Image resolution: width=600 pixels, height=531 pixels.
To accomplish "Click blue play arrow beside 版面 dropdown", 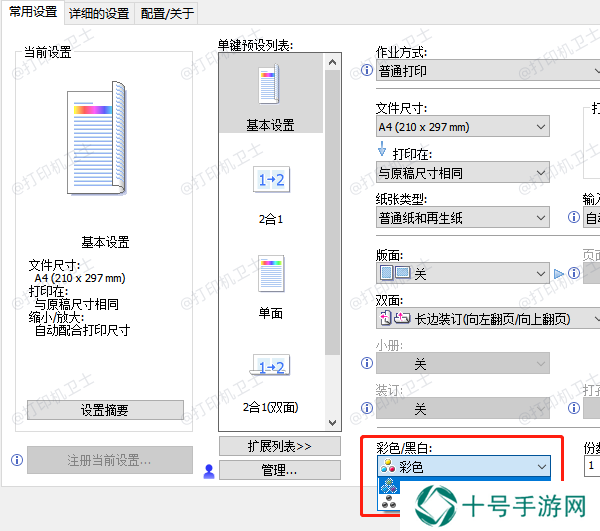I will pyautogui.click(x=559, y=274).
